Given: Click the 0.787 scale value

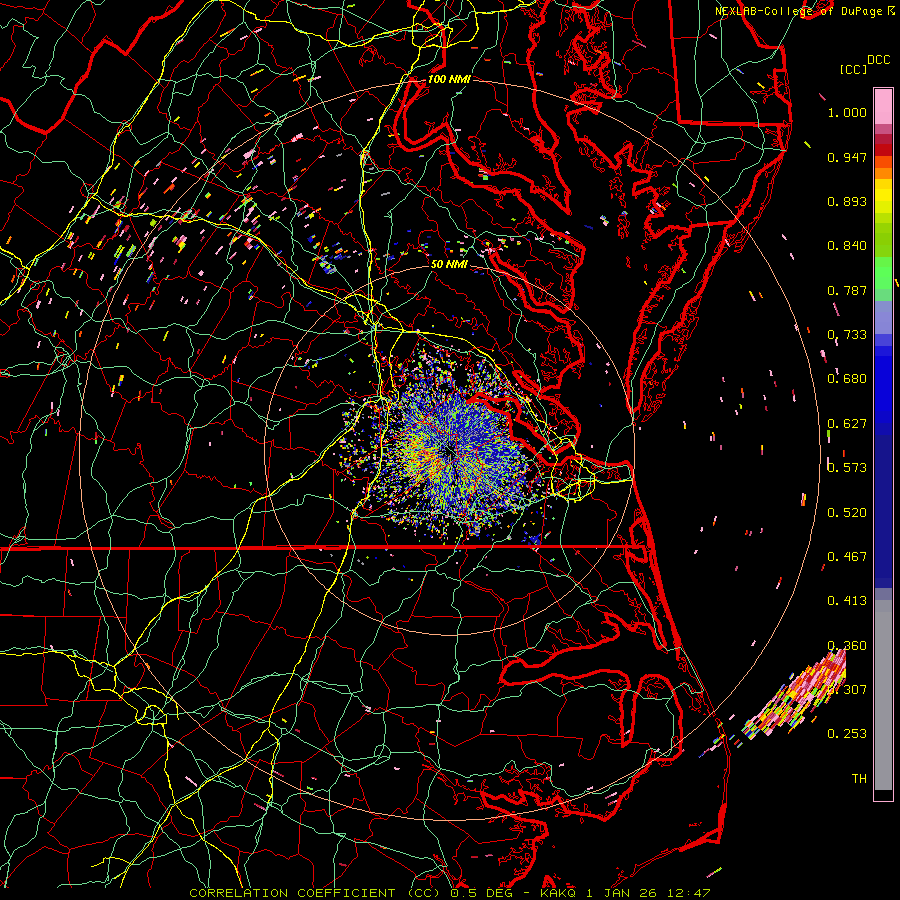Looking at the screenshot, I should (847, 290).
